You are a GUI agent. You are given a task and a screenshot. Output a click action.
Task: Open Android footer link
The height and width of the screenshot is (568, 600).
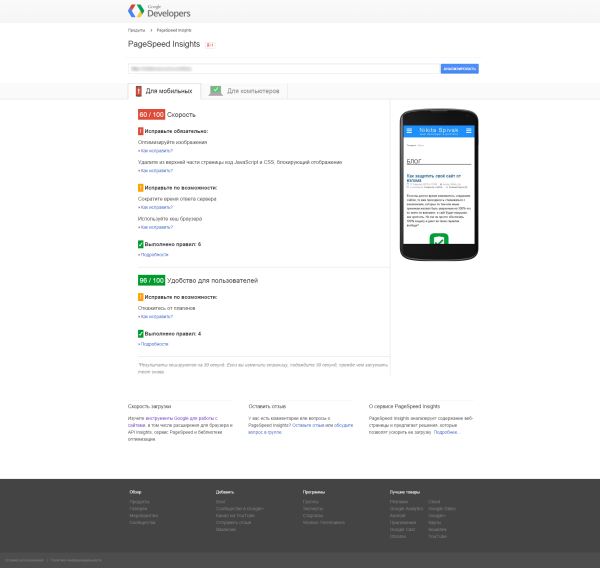coord(397,516)
